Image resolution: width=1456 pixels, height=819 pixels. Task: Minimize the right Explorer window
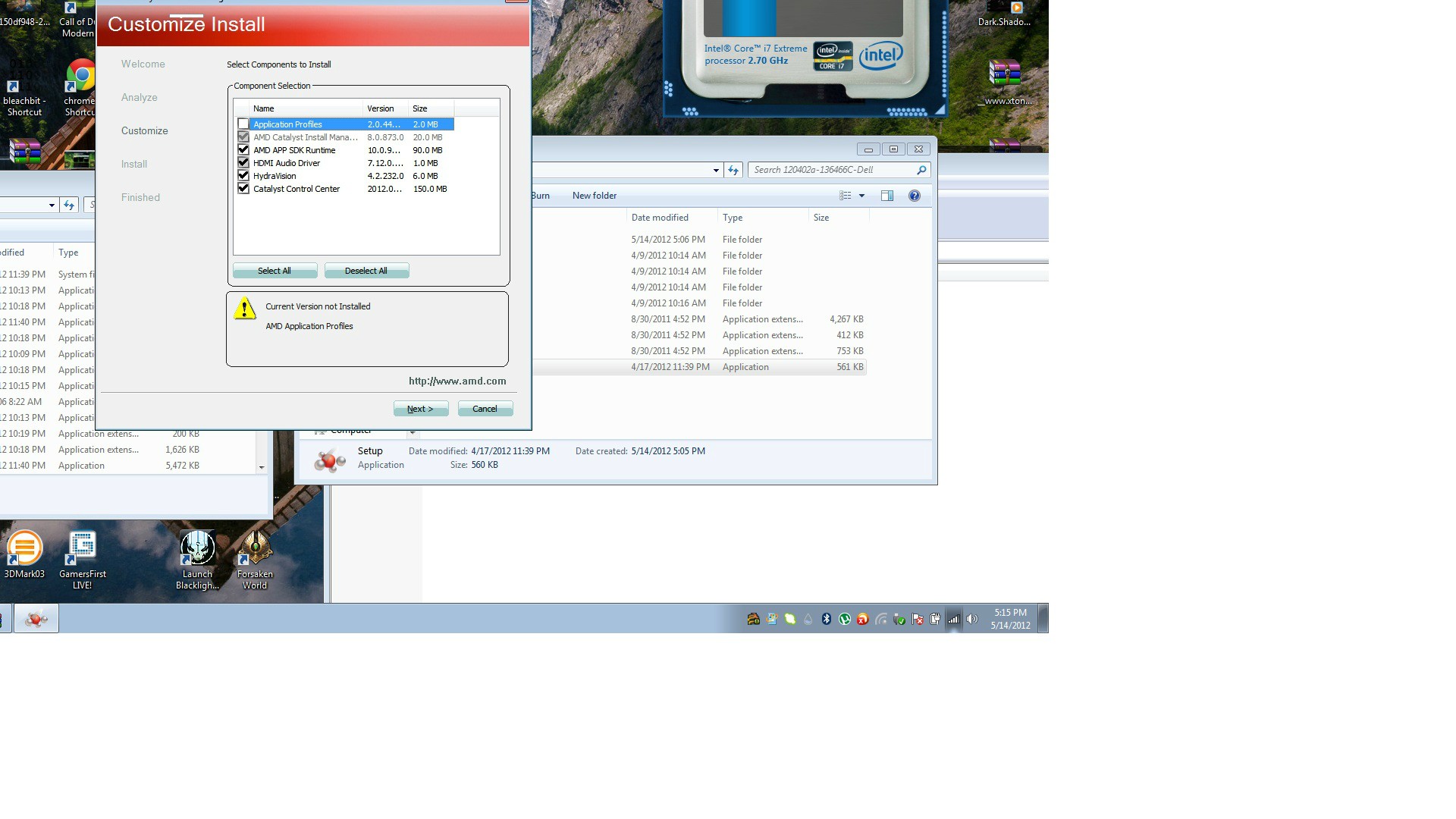point(868,149)
